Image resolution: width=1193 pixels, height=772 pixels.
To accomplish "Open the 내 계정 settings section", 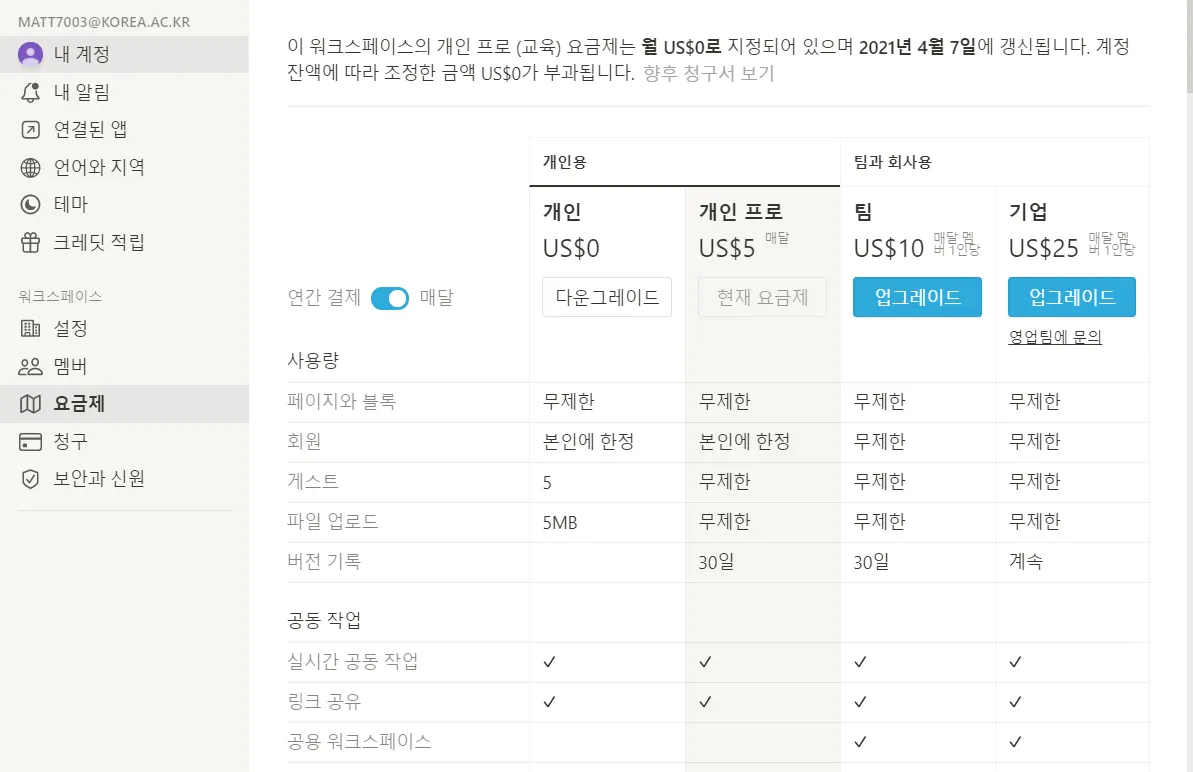I will (x=82, y=54).
